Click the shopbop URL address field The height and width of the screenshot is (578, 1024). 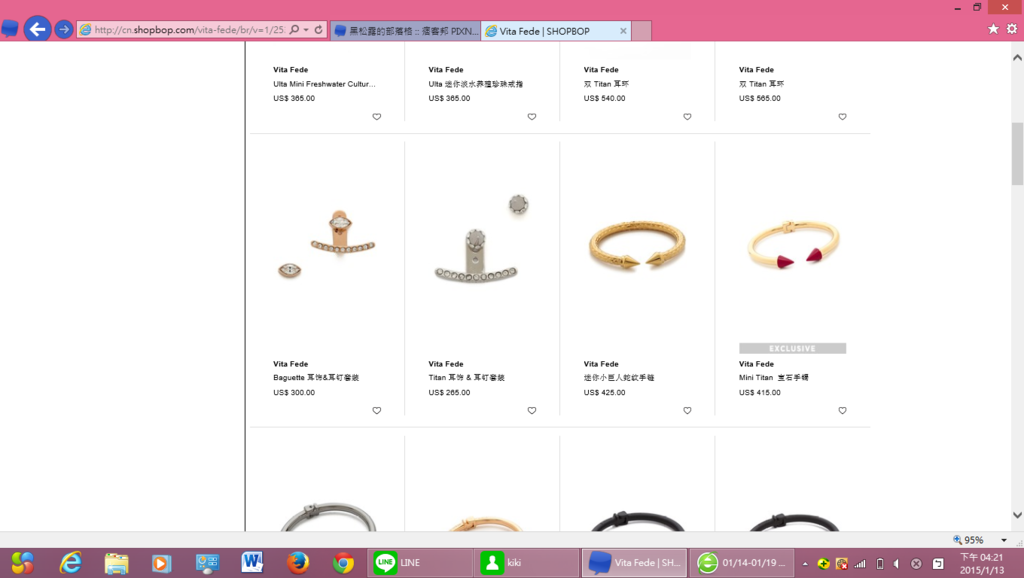(x=189, y=29)
